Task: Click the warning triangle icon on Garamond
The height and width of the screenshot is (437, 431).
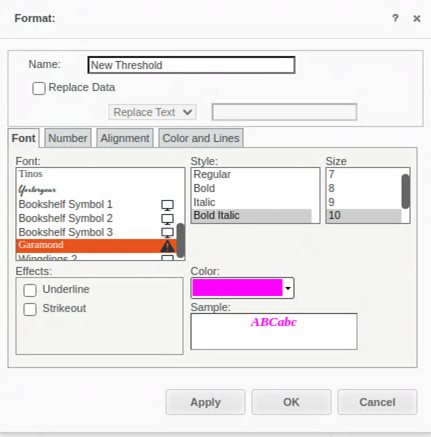Action: pyautogui.click(x=167, y=246)
